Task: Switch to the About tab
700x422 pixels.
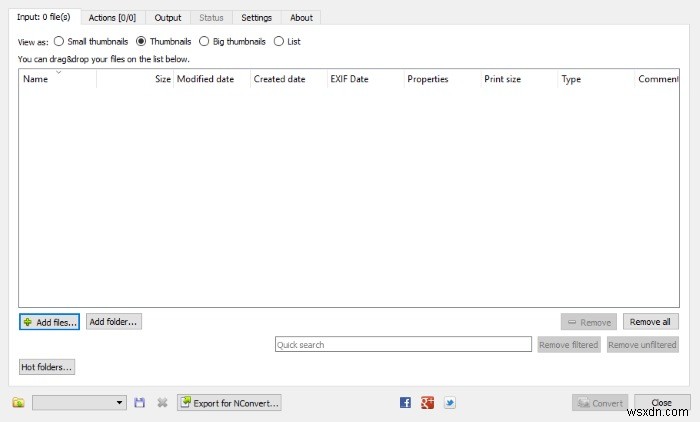Action: (301, 17)
